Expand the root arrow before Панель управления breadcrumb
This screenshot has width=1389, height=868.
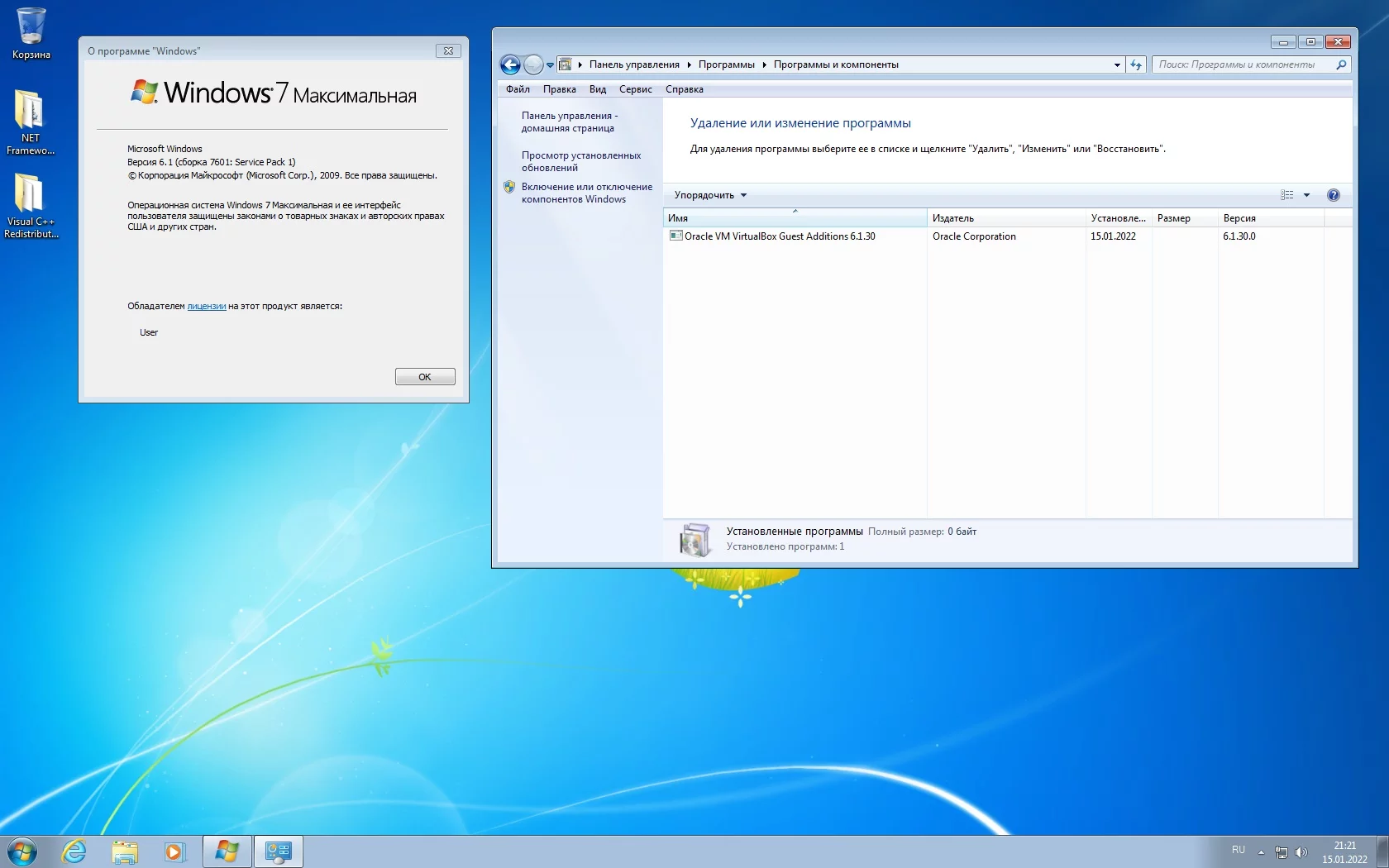(580, 64)
